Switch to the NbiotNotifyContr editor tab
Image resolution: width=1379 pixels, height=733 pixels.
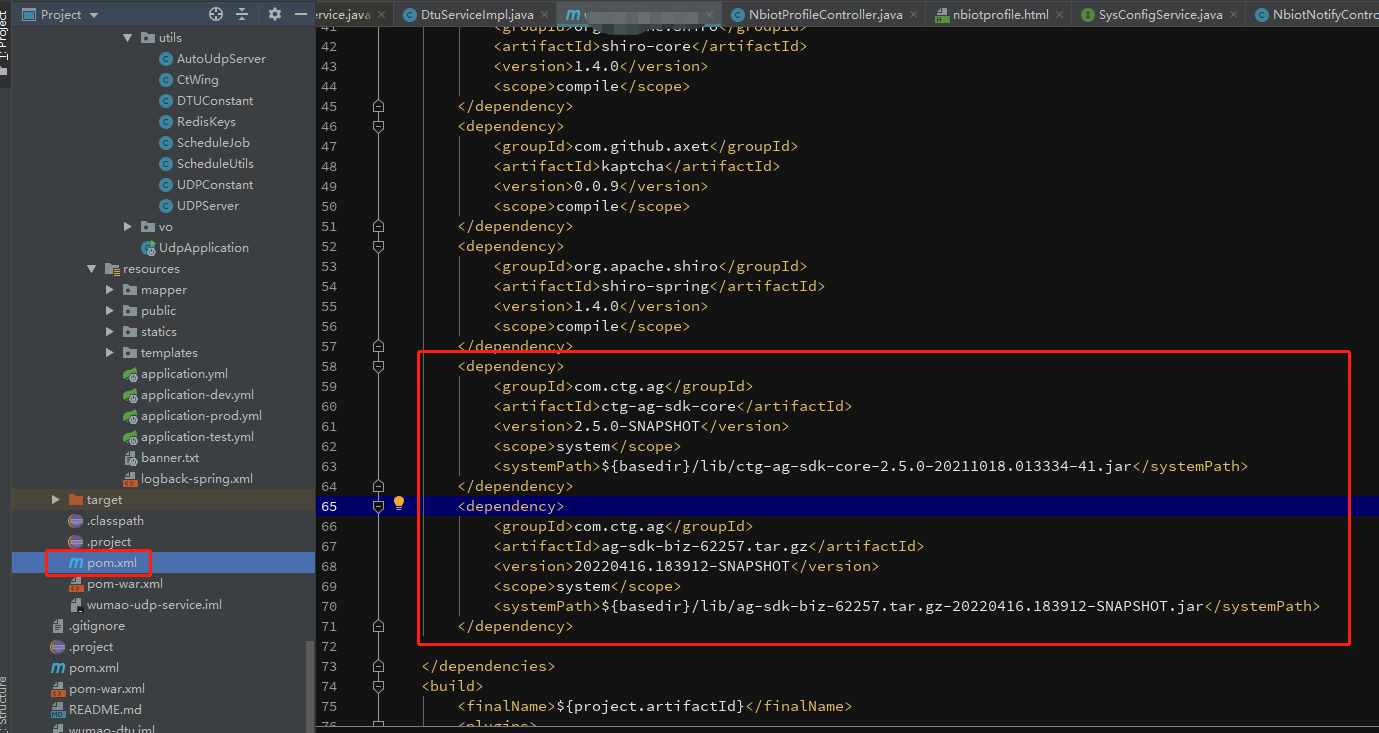[1311, 15]
